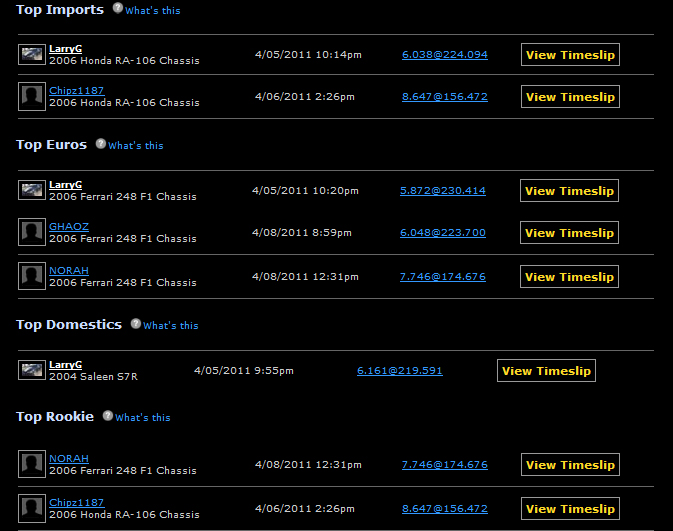
Task: Open Chipz1187's avatar in Top Imports
Action: (32, 96)
